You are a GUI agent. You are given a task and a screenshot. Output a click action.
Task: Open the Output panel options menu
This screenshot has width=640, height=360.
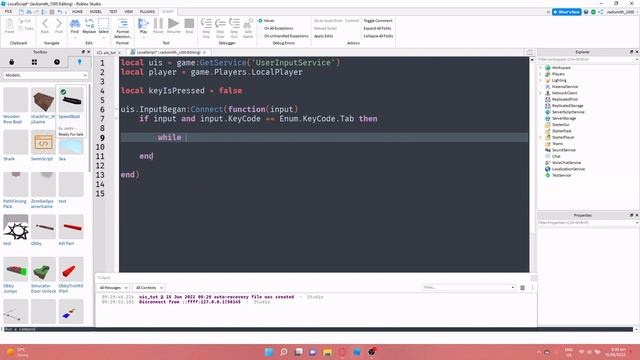(x=532, y=288)
